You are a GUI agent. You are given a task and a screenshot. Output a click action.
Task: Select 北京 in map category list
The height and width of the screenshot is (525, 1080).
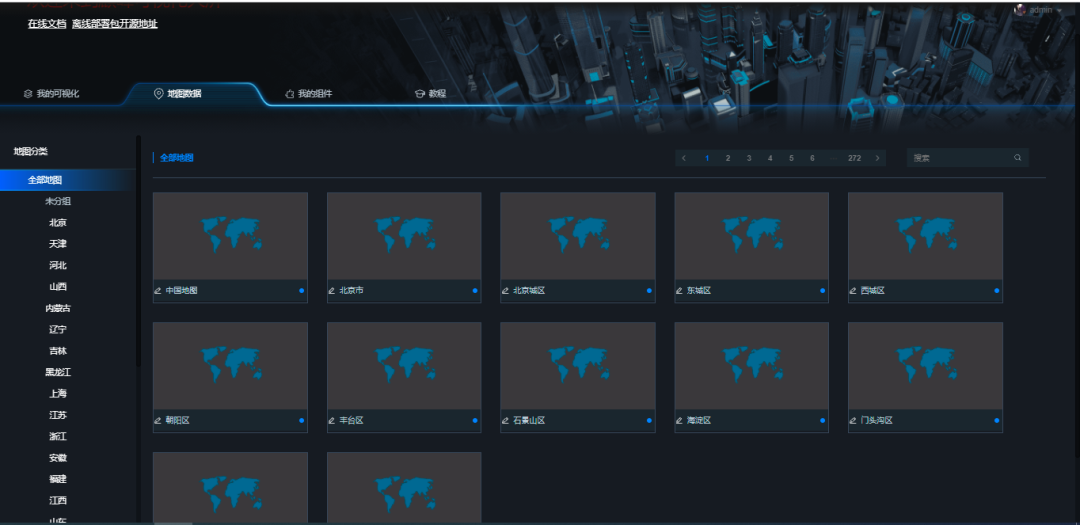coord(58,223)
